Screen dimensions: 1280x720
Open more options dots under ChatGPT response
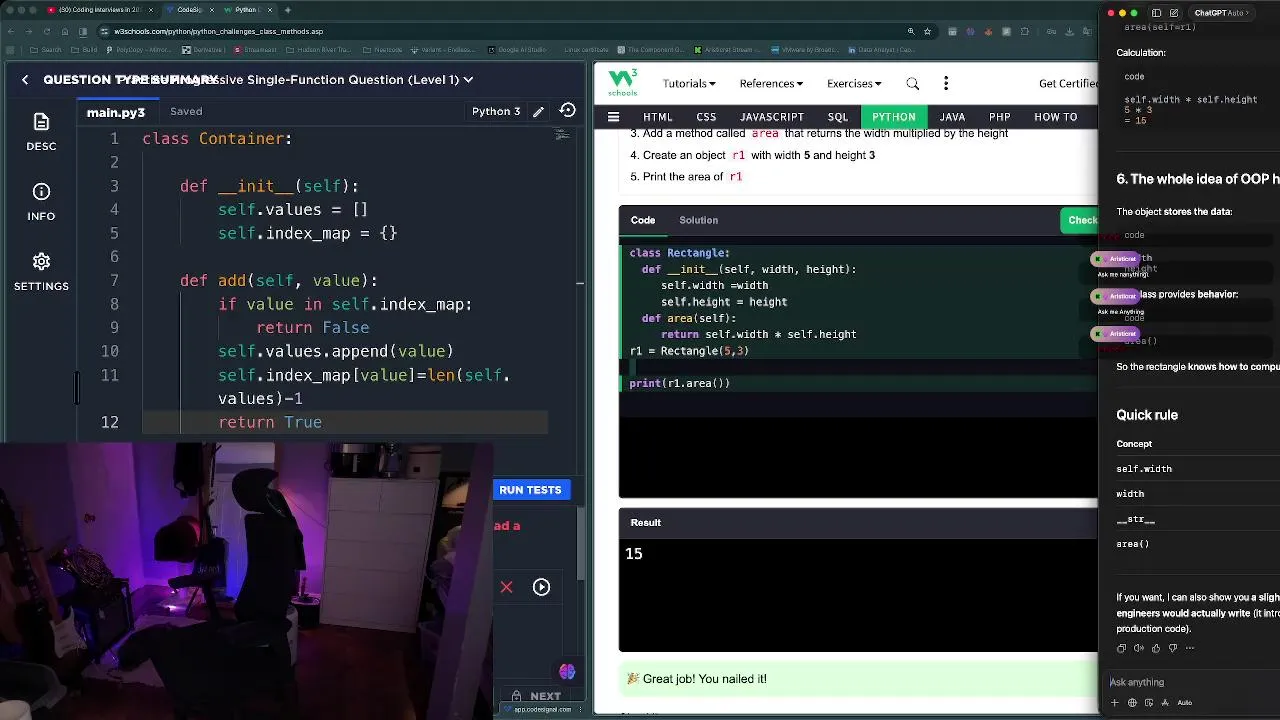pyautogui.click(x=1189, y=648)
